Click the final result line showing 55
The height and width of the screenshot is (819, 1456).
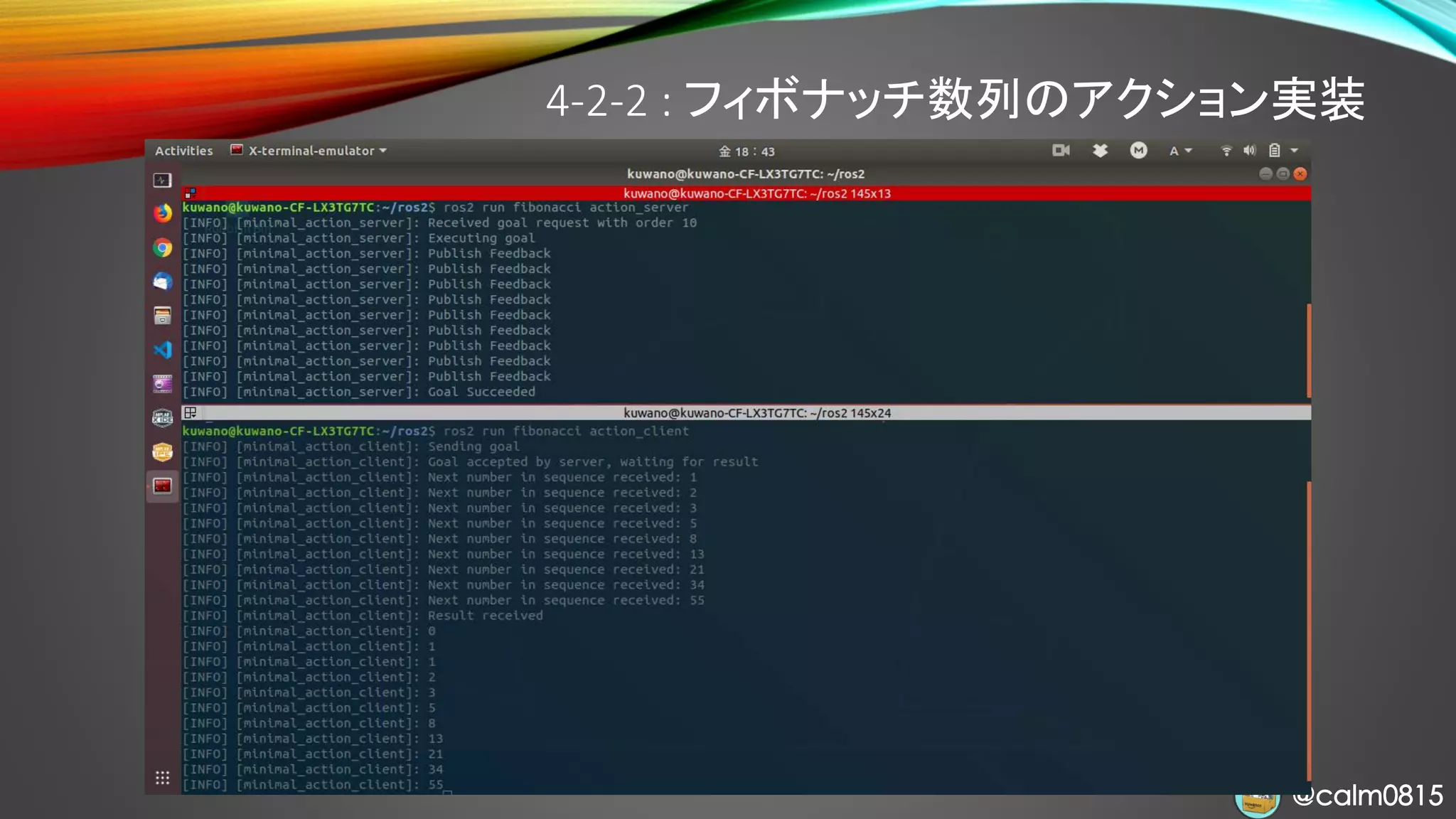[x=313, y=785]
